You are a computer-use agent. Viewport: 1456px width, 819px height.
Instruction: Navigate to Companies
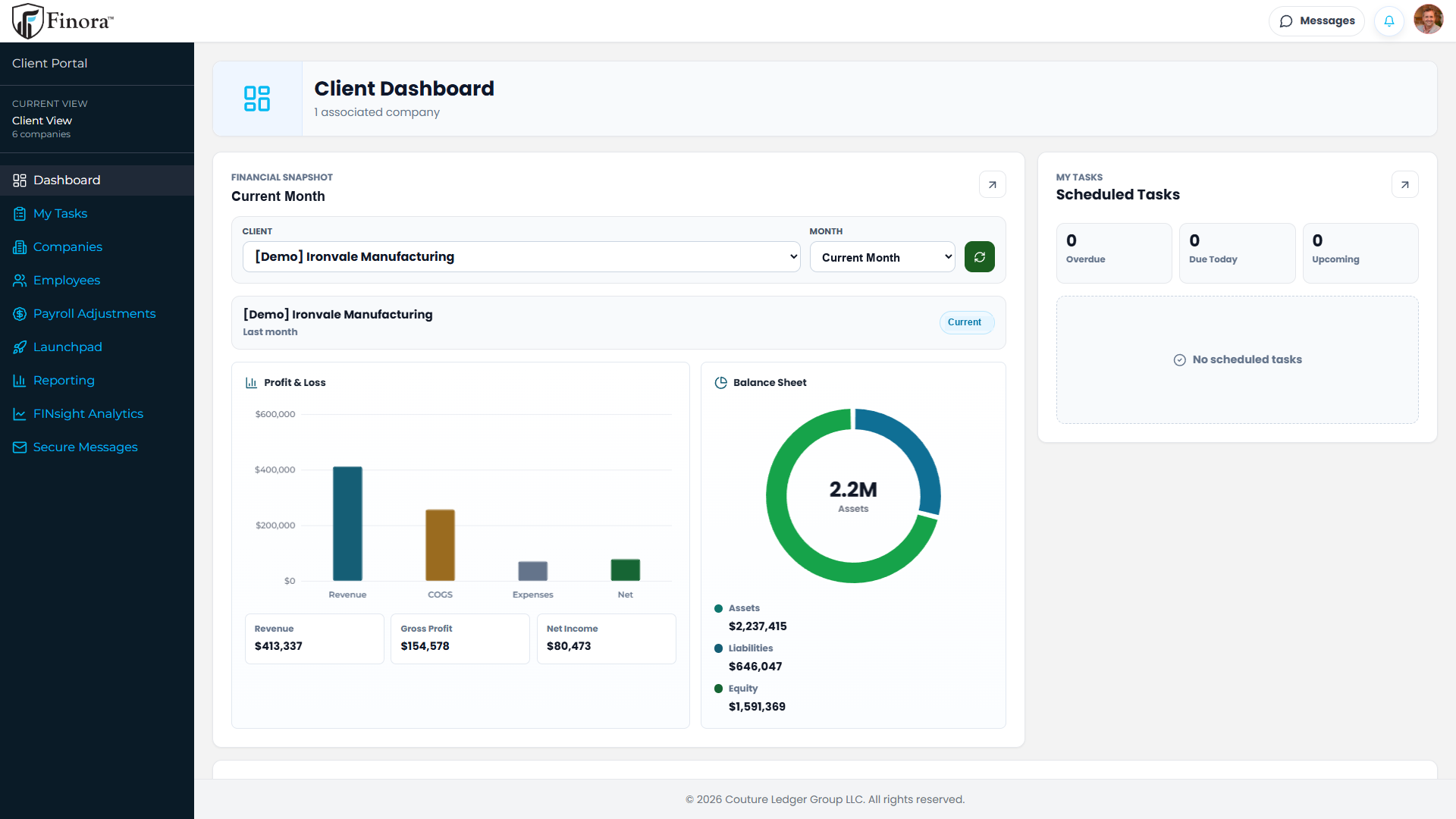[x=97, y=247]
